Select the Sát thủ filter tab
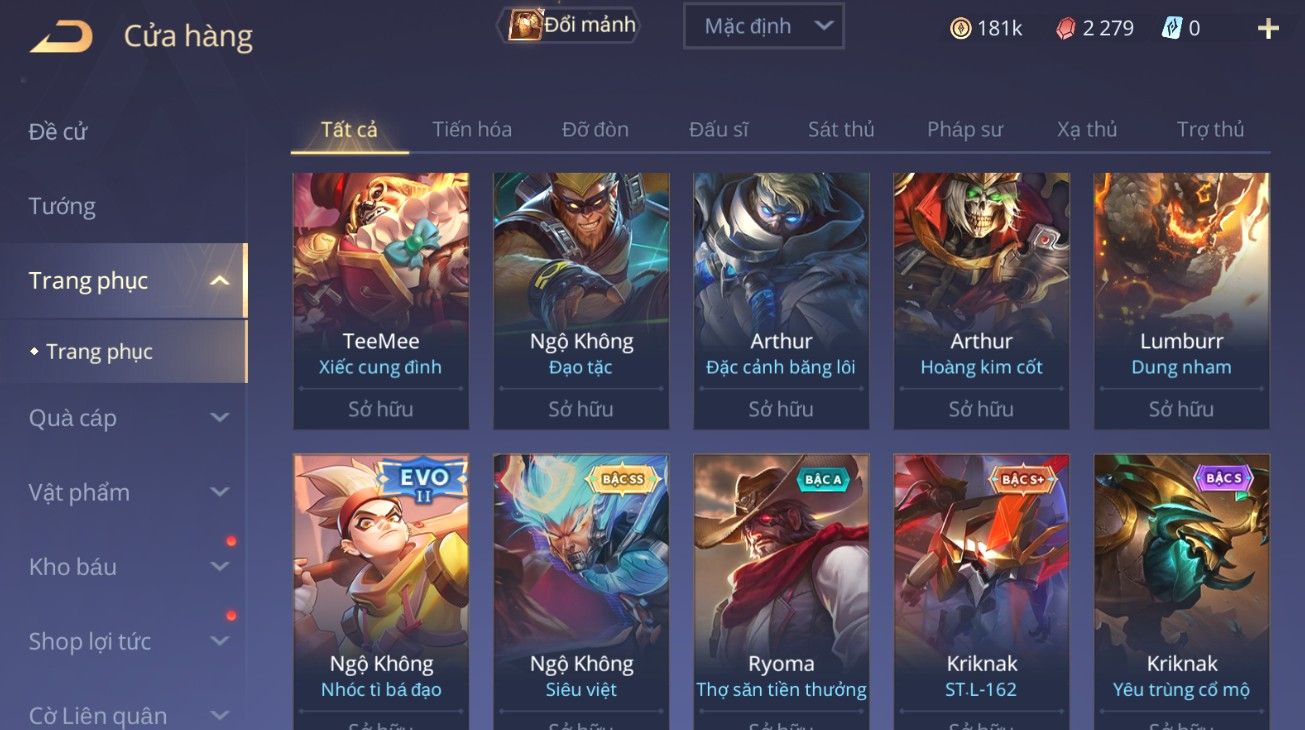The image size is (1305, 730). point(841,129)
